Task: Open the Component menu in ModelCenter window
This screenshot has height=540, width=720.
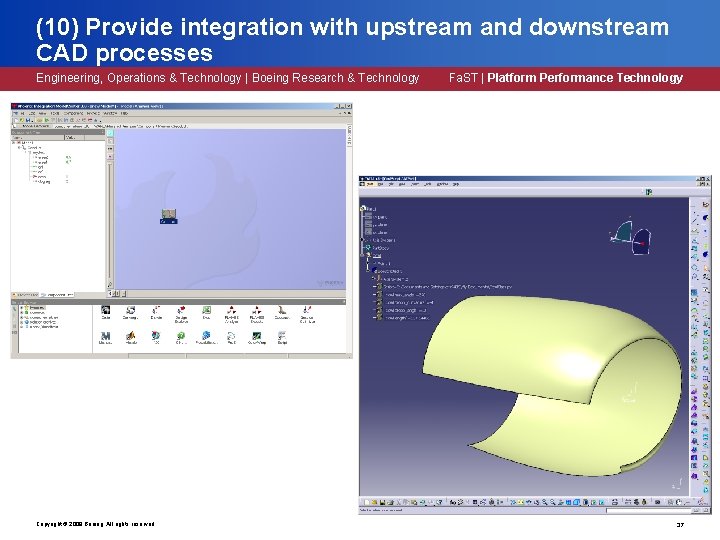Action: tap(73, 113)
